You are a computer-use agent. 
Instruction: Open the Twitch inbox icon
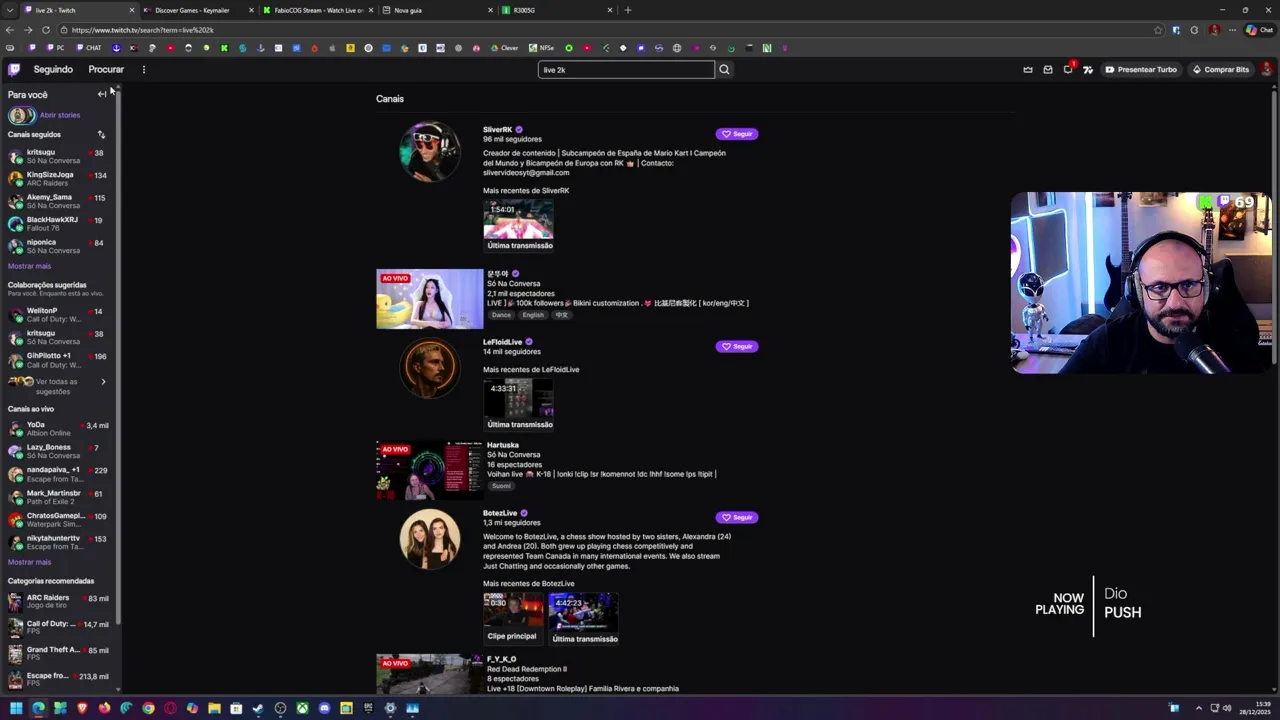(x=1048, y=69)
